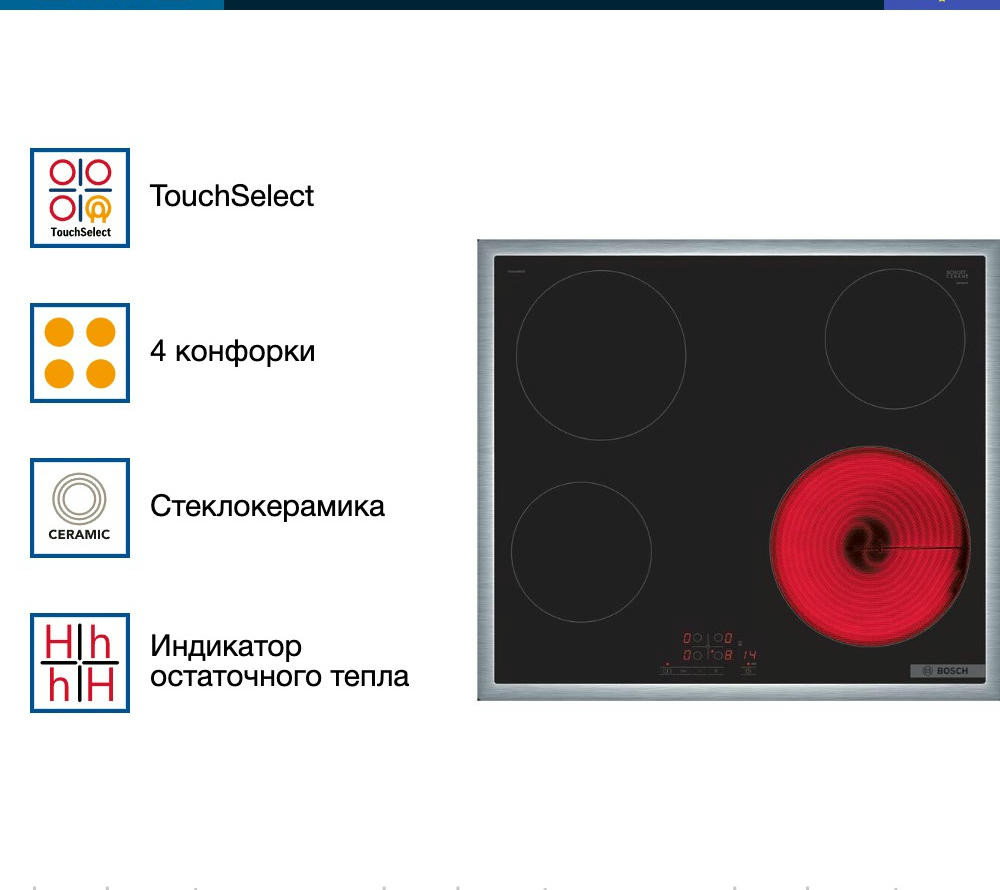Click the bottom-left burner zone
Screen dimensions: 1000x890
[580, 551]
